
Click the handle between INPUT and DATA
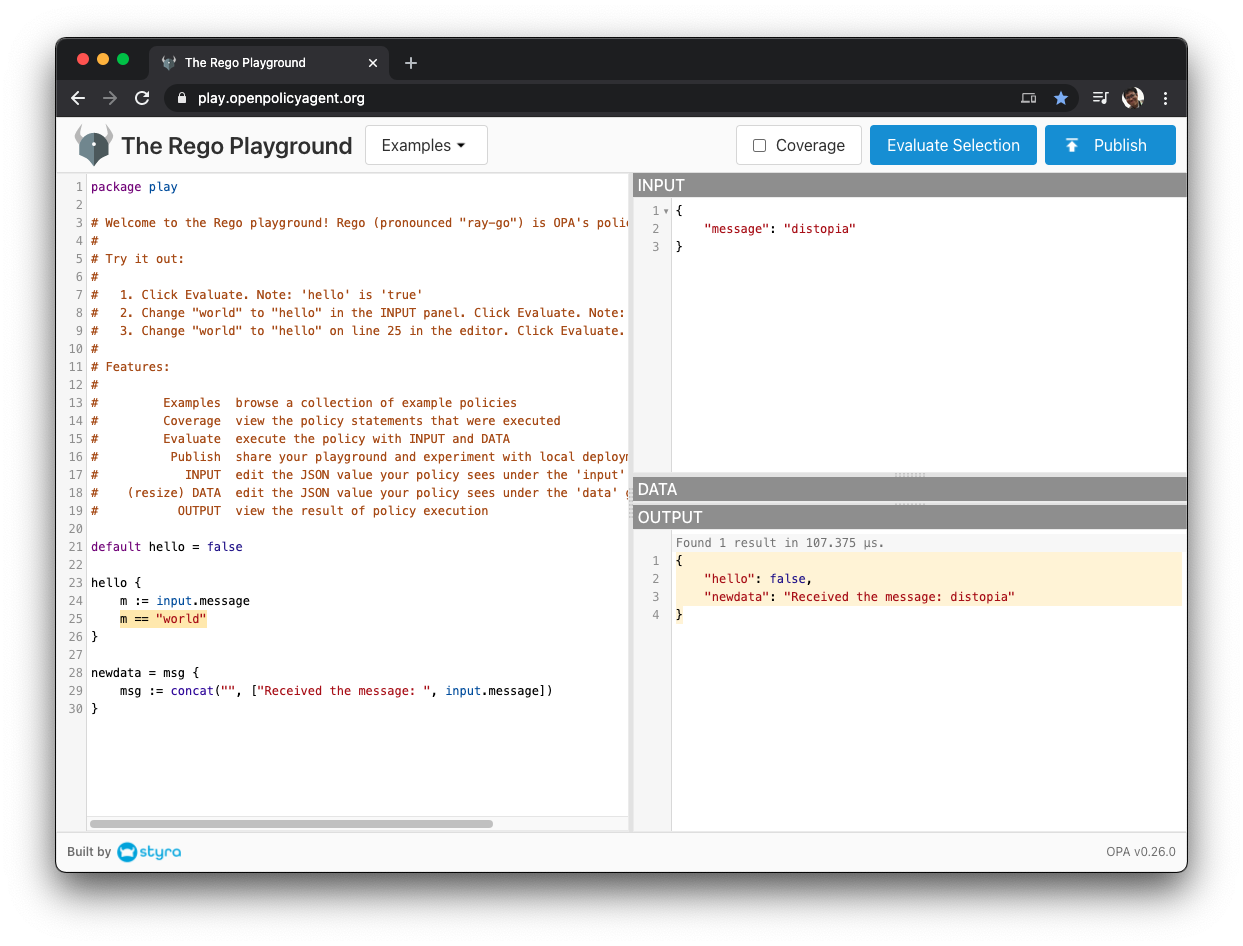point(910,475)
